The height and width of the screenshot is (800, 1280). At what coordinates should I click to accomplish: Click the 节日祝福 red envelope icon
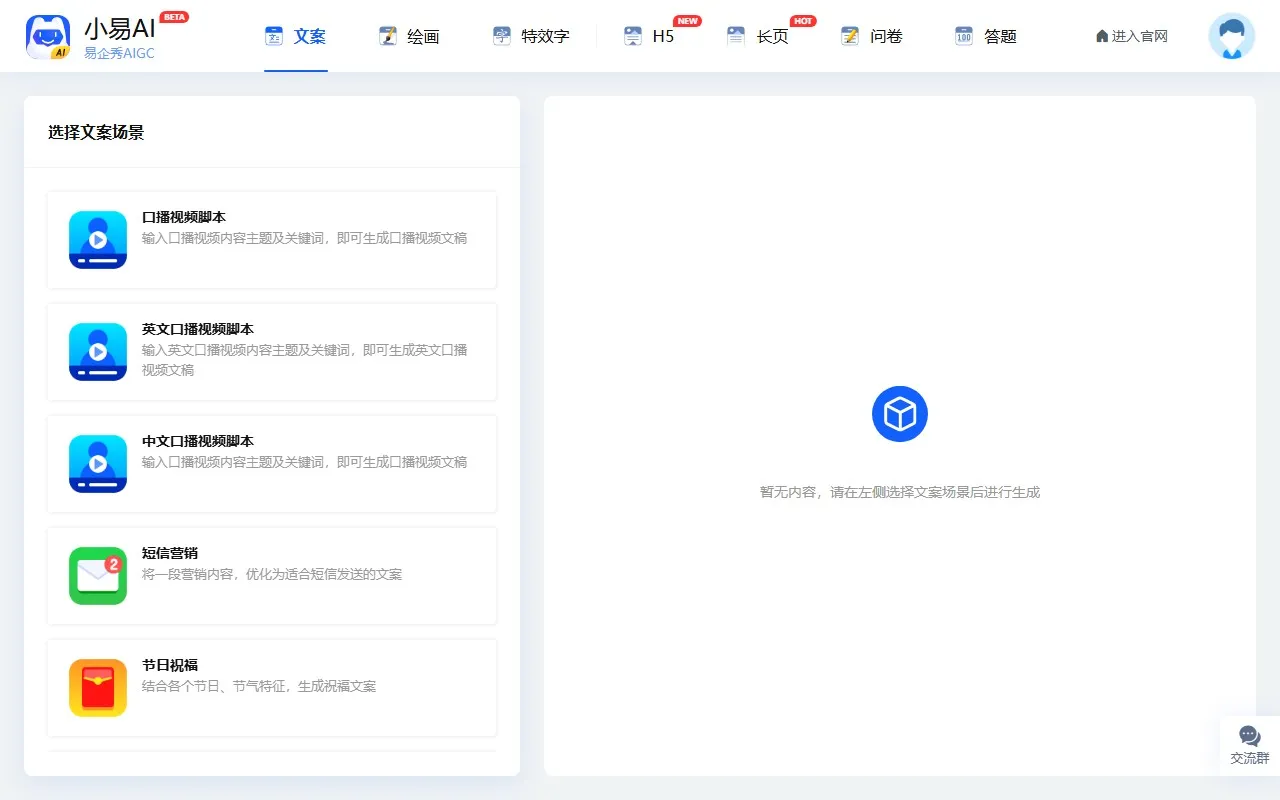97,688
